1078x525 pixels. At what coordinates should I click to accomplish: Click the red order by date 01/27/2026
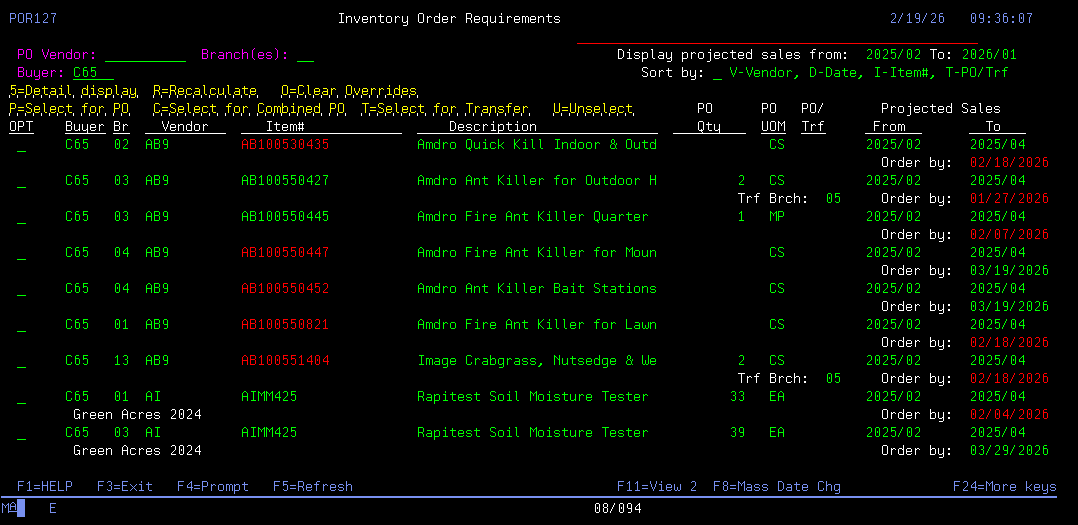[1009, 199]
